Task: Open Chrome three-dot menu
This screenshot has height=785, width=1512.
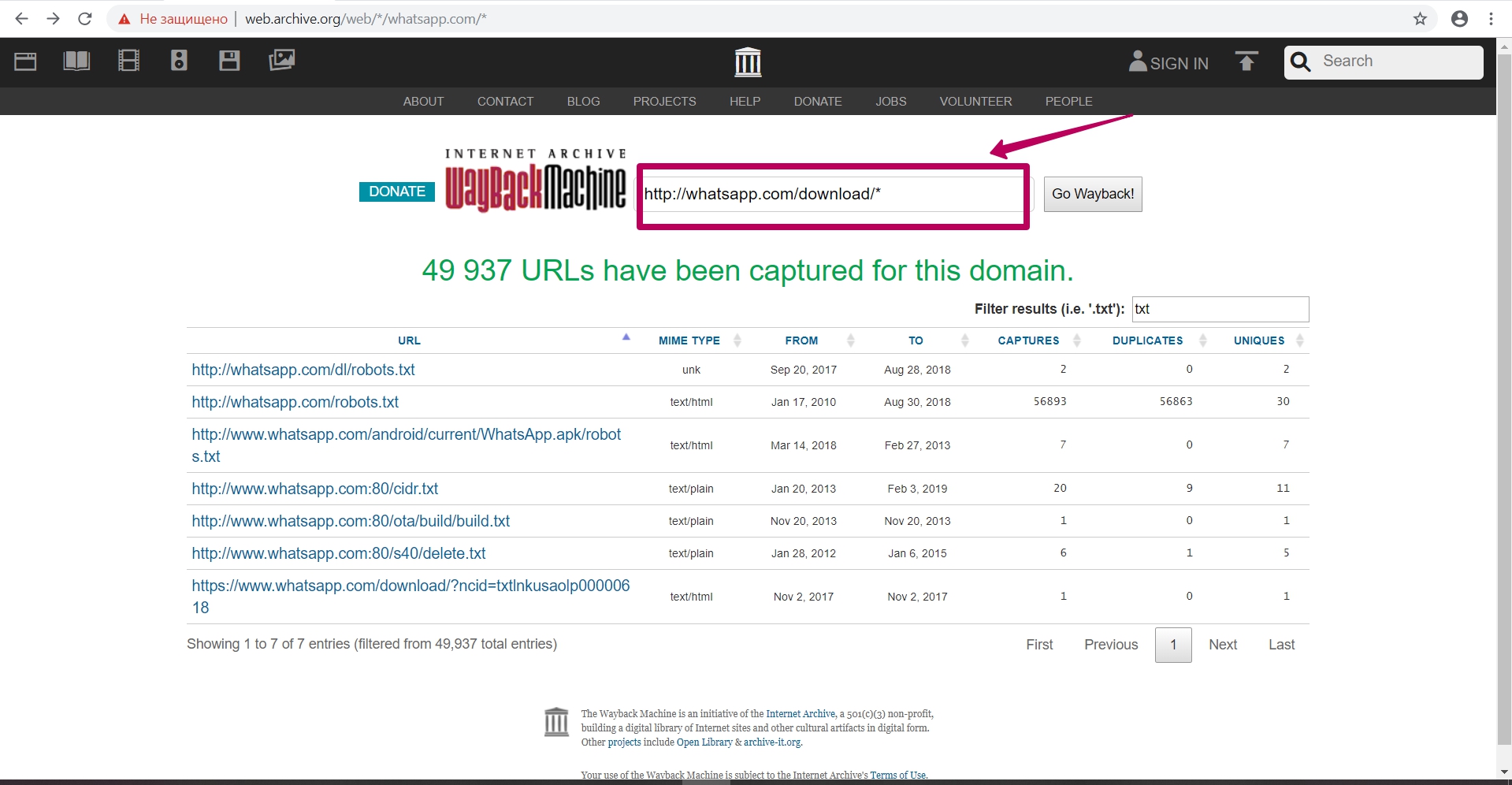Action: point(1491,19)
